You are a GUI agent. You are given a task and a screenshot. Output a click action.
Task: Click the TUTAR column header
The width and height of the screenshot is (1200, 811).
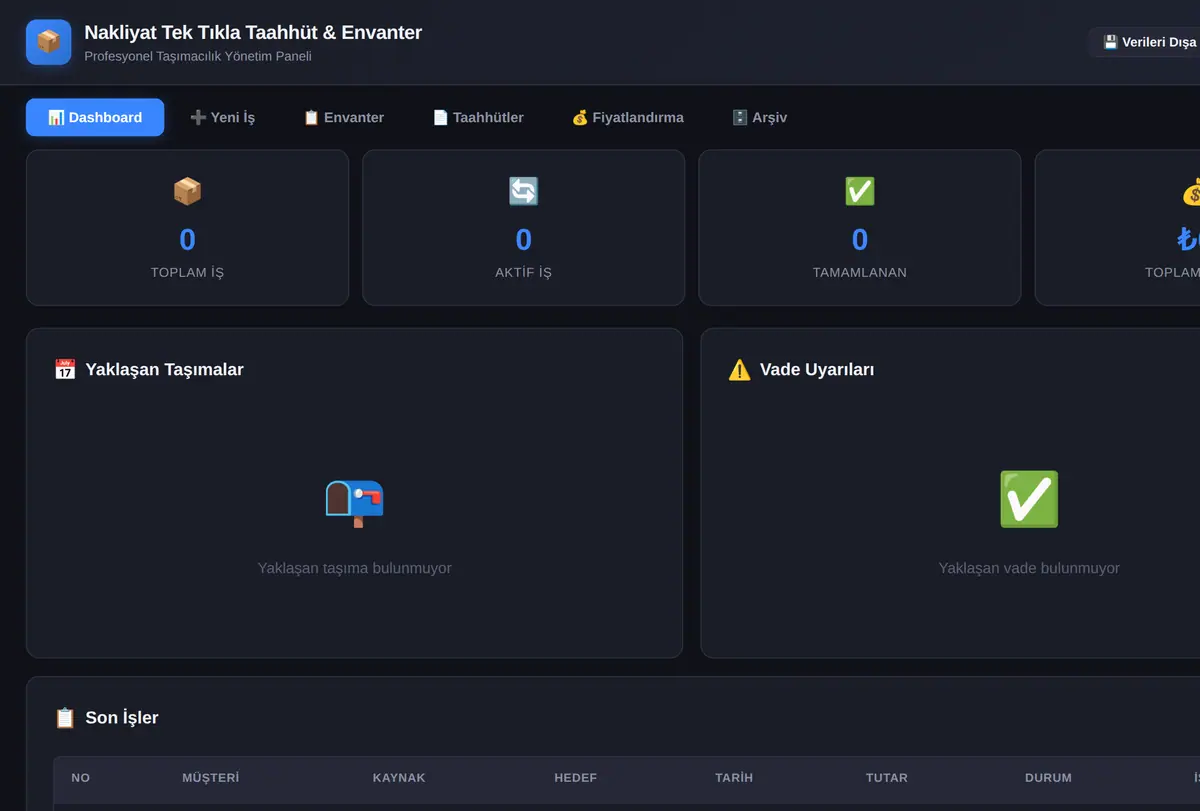pyautogui.click(x=887, y=777)
